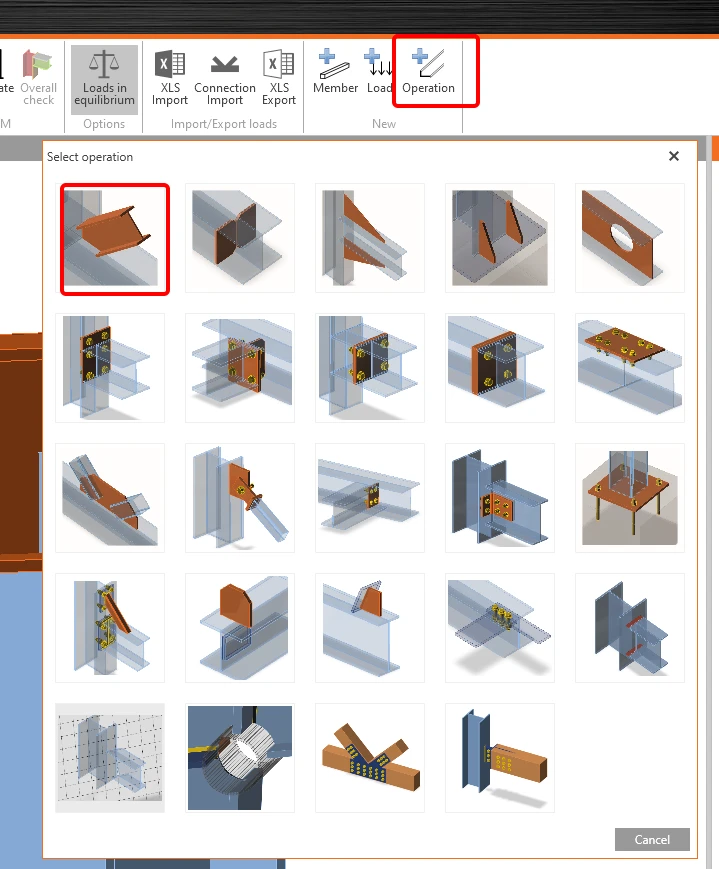Click the Overall check icon

[38, 78]
